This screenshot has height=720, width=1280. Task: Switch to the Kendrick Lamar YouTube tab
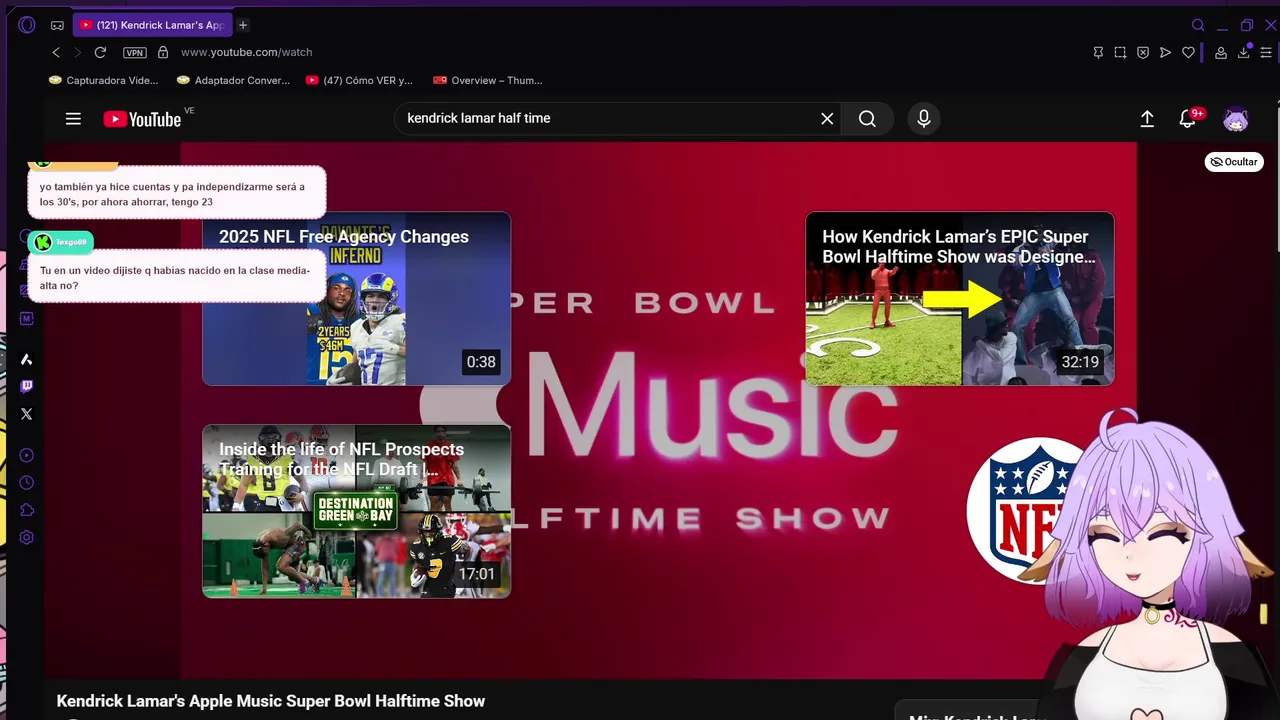coord(151,25)
